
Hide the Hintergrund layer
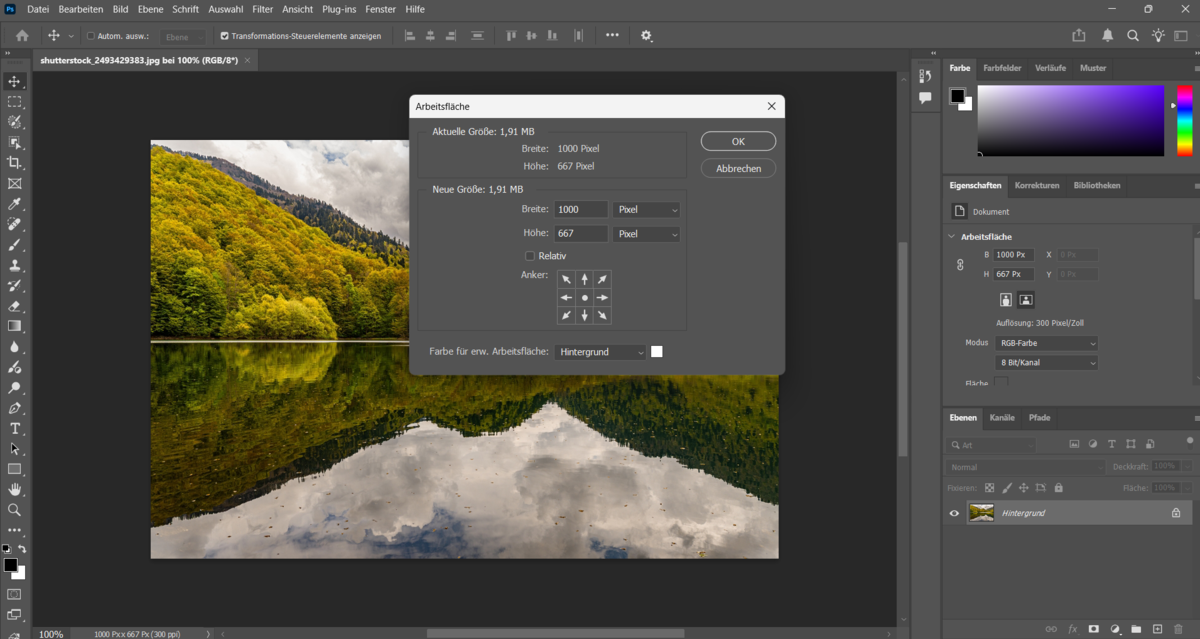pos(953,512)
